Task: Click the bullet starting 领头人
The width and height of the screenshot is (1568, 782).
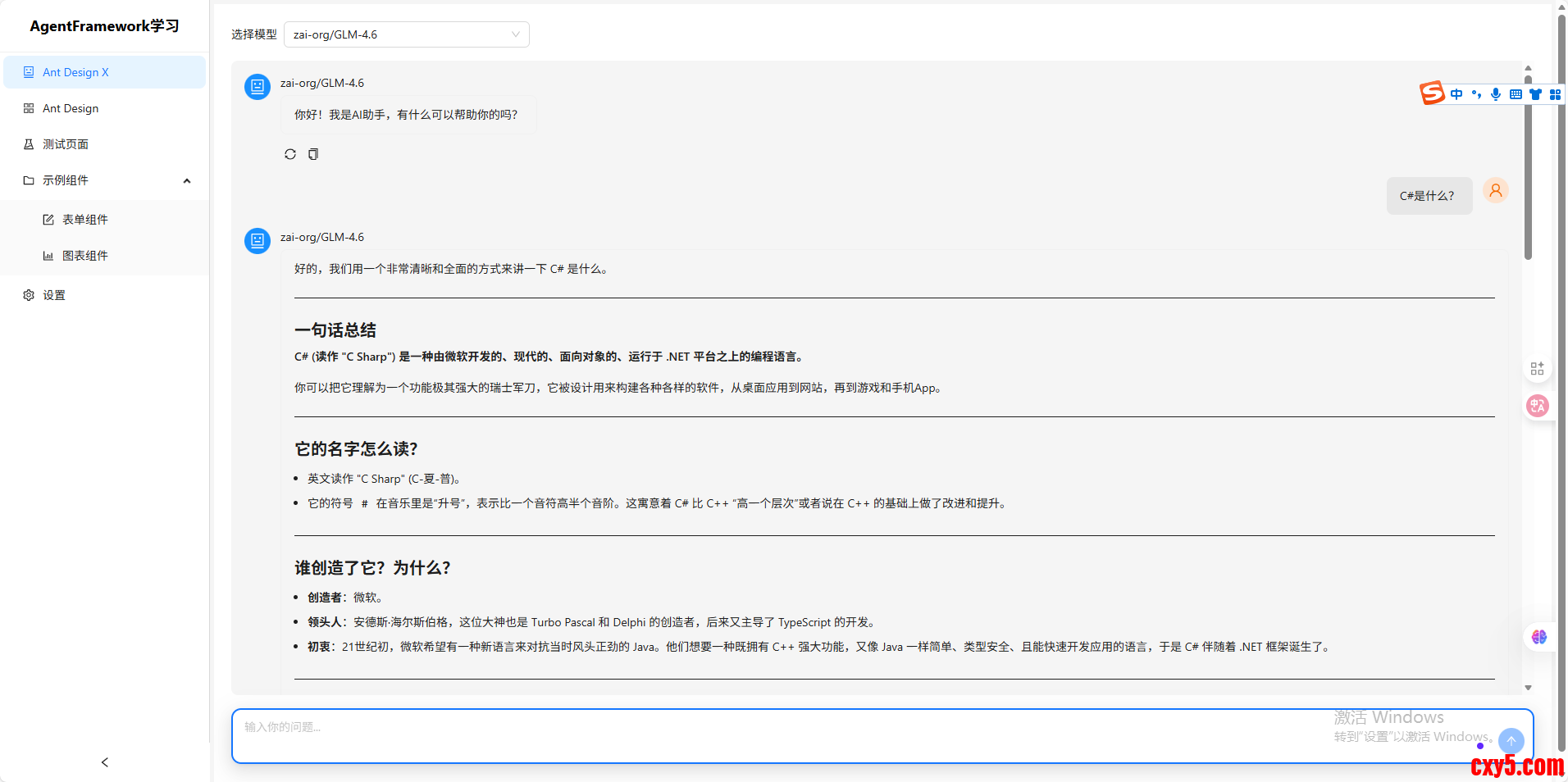Action: tap(593, 622)
